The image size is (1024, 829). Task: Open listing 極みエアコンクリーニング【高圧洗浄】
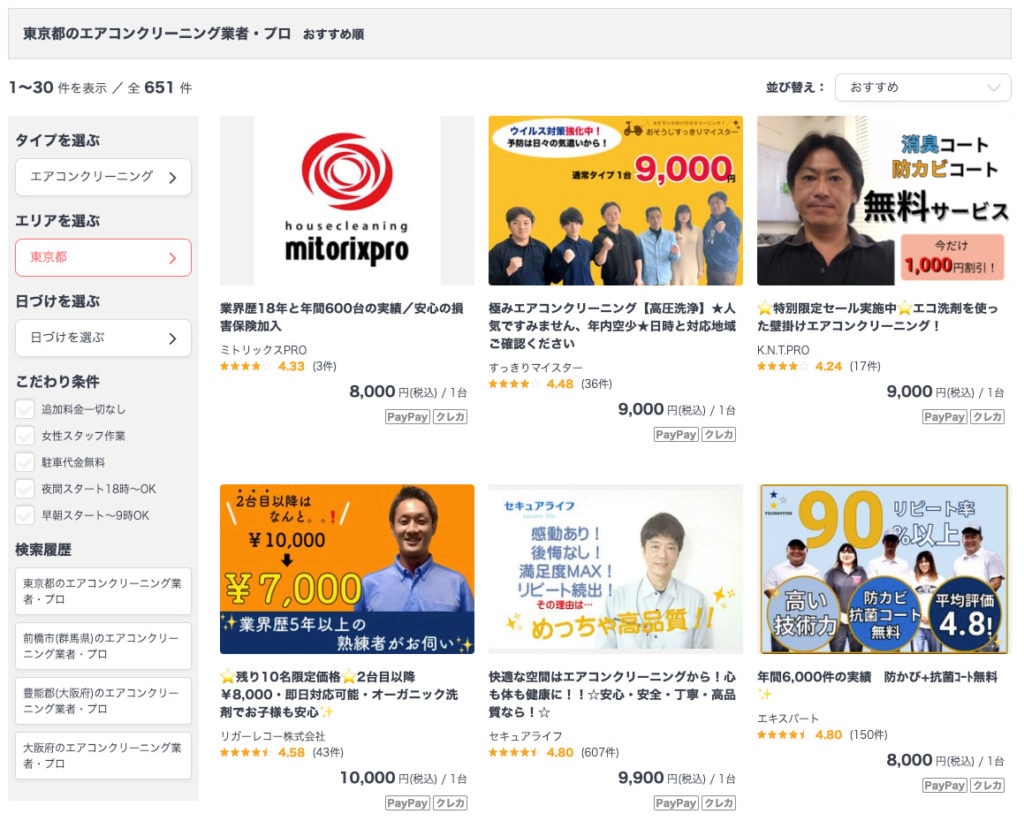coord(613,325)
